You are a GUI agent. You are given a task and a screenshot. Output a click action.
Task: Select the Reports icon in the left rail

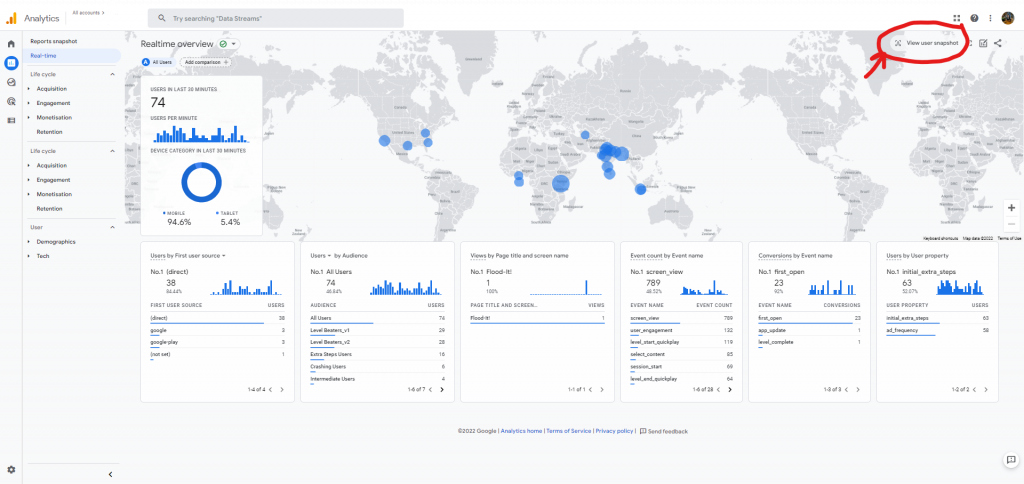click(11, 63)
